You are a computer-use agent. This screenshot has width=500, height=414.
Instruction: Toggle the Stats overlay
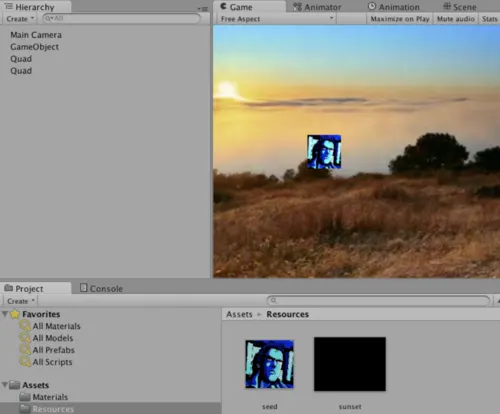coord(489,19)
